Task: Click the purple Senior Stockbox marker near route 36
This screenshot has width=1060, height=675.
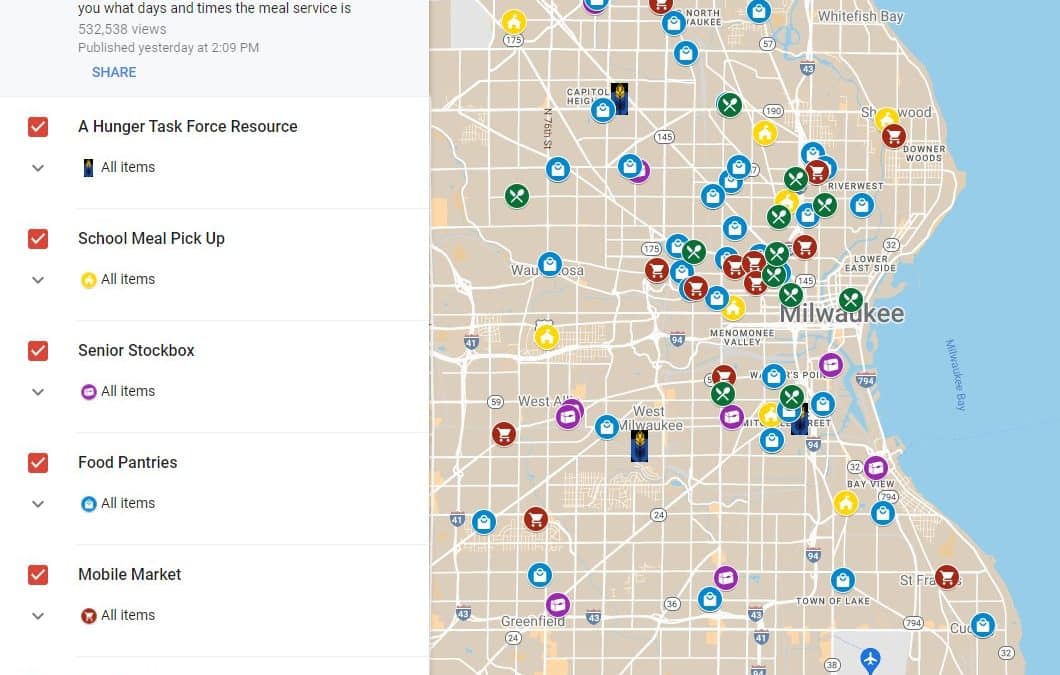Action: click(x=725, y=578)
